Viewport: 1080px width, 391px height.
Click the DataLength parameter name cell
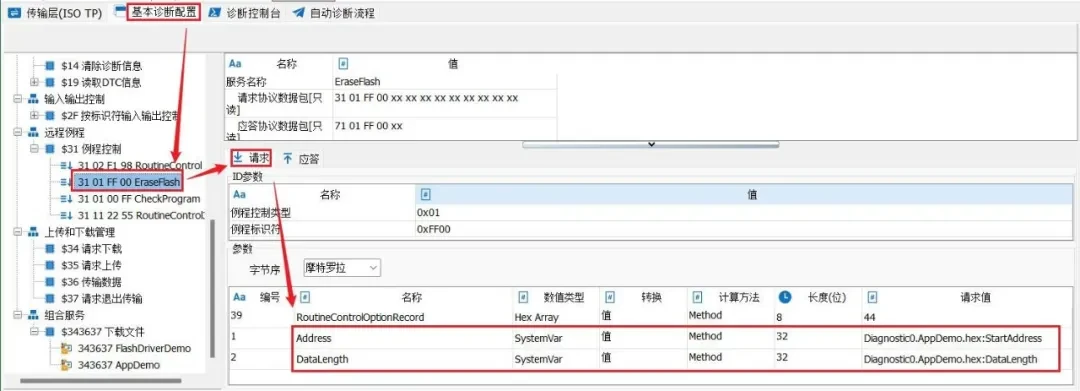322,359
